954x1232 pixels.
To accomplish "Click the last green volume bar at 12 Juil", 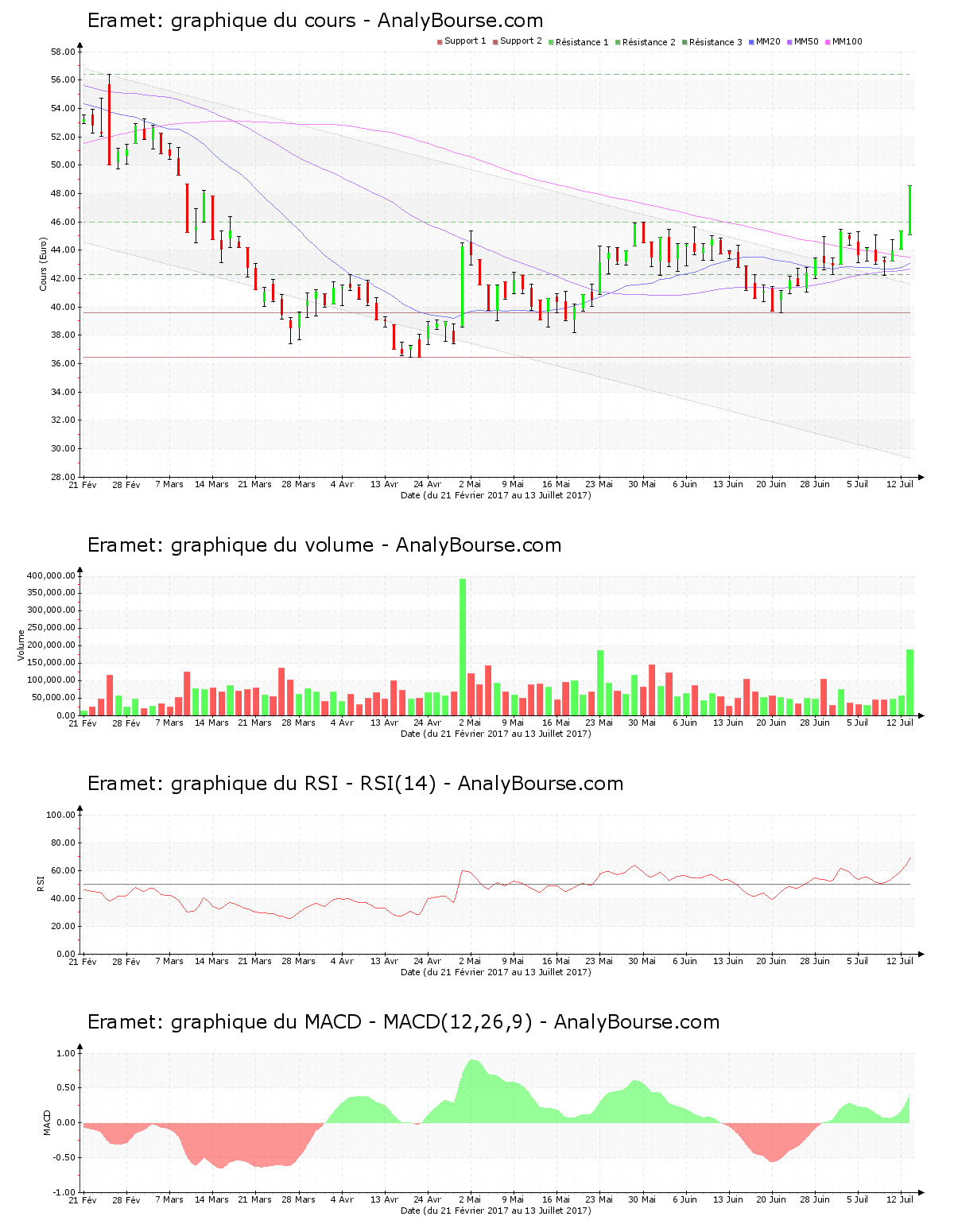I will (909, 683).
